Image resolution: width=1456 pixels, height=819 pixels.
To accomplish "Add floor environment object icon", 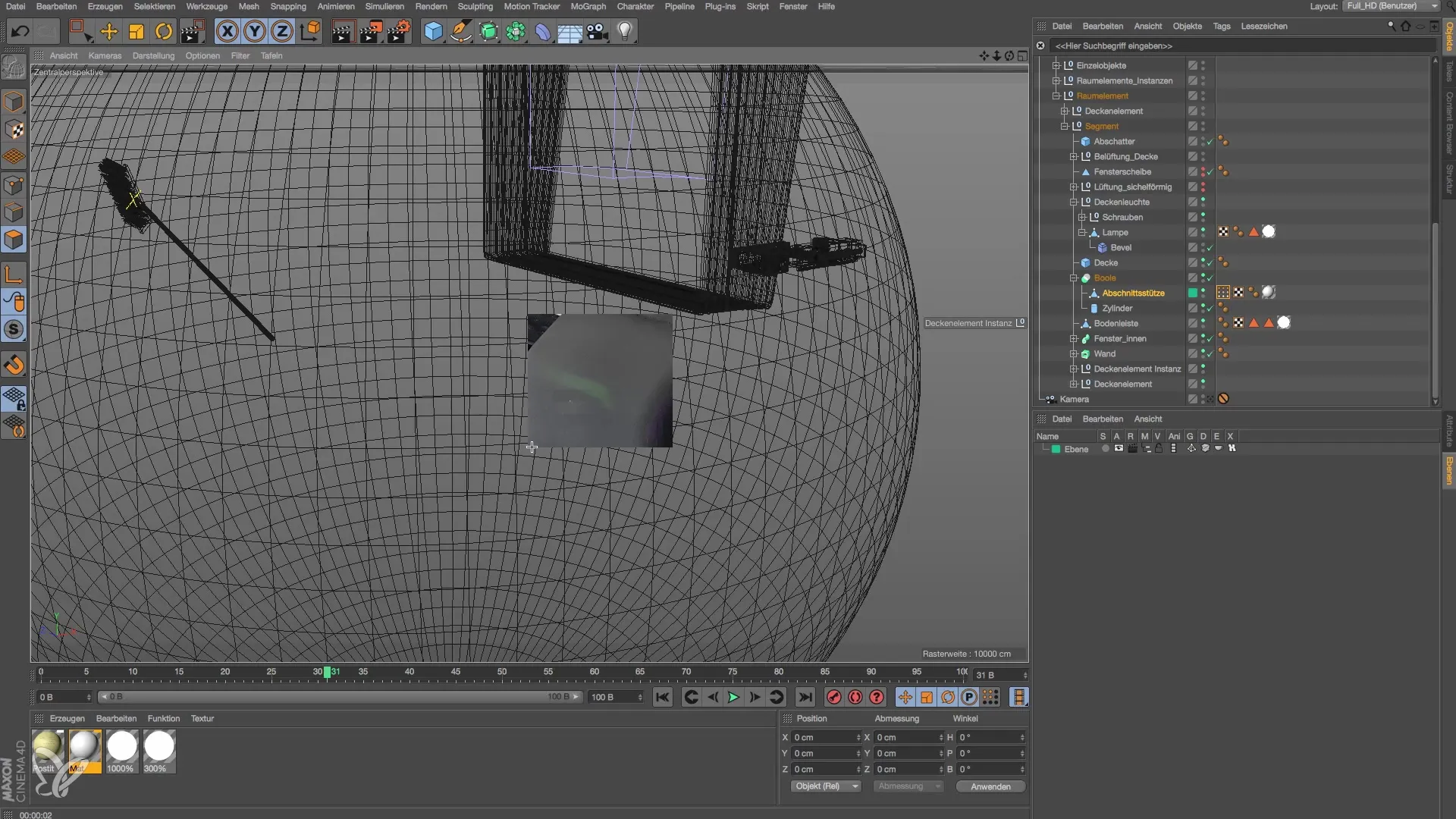I will point(570,31).
